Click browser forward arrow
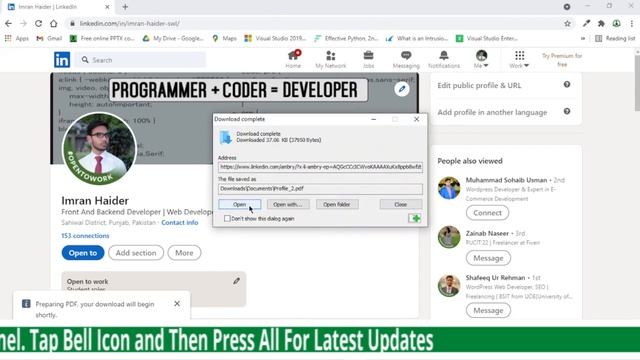This screenshot has width=640, height=360. click(x=23, y=24)
